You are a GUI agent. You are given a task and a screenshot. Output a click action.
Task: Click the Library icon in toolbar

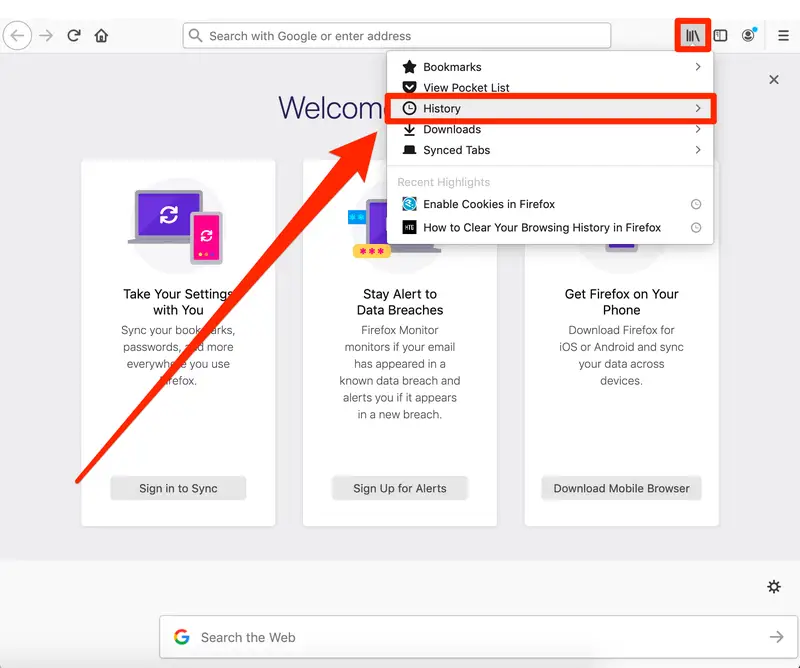pos(692,36)
